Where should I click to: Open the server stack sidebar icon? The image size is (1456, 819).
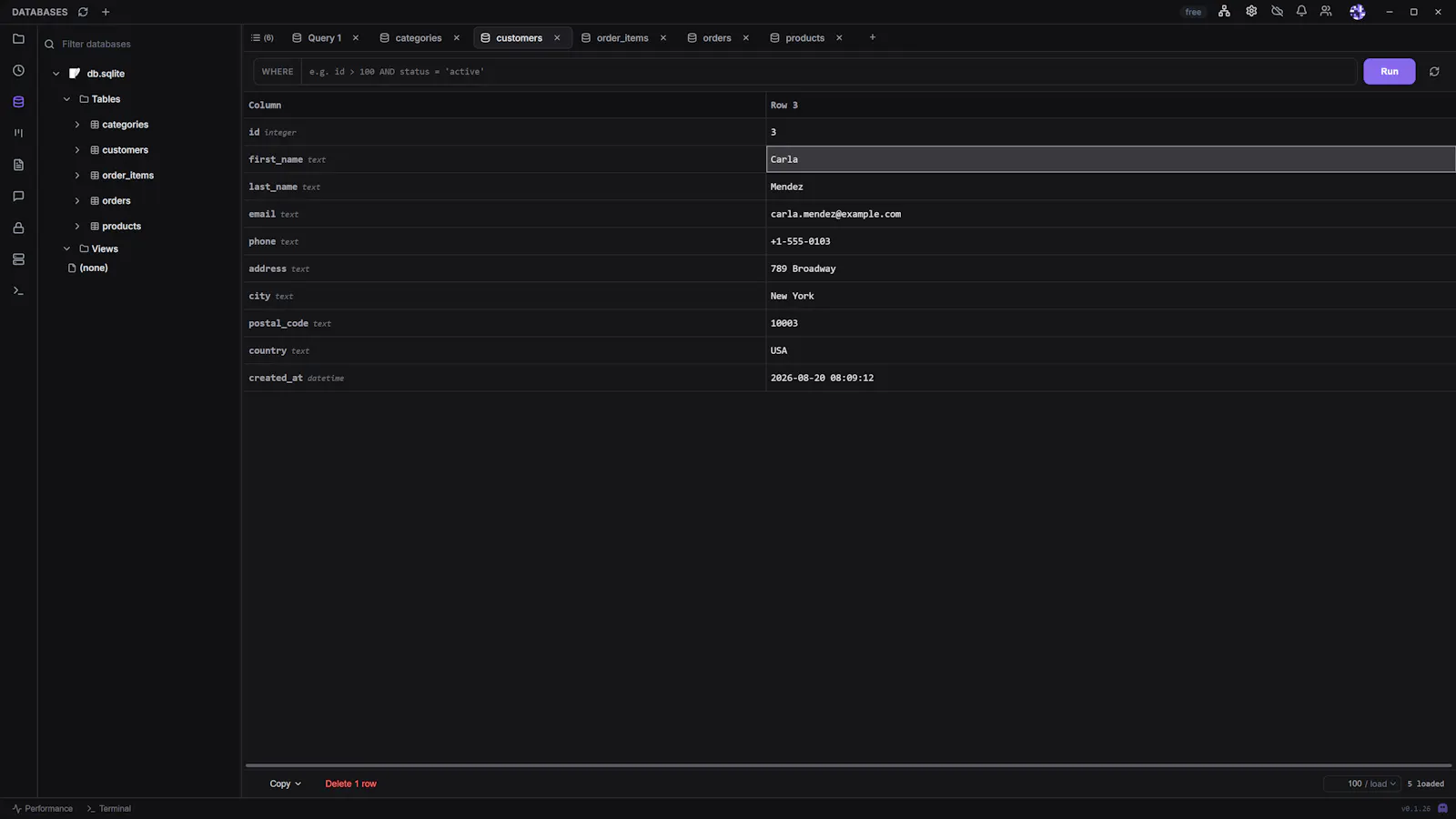[18, 259]
